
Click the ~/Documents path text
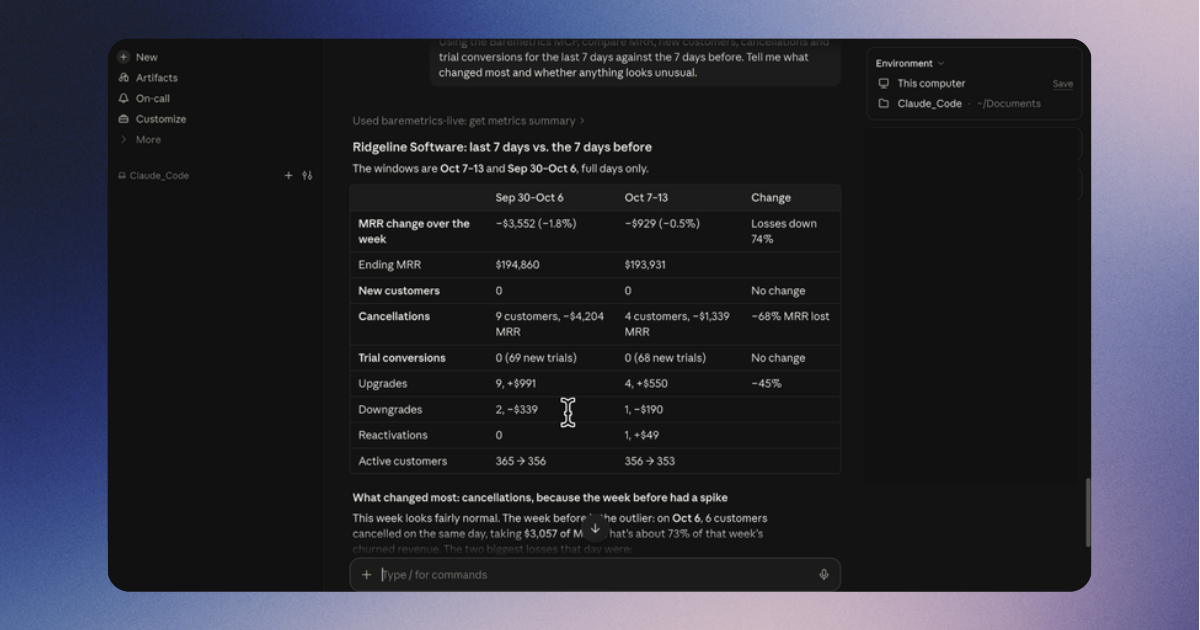[x=1009, y=104]
